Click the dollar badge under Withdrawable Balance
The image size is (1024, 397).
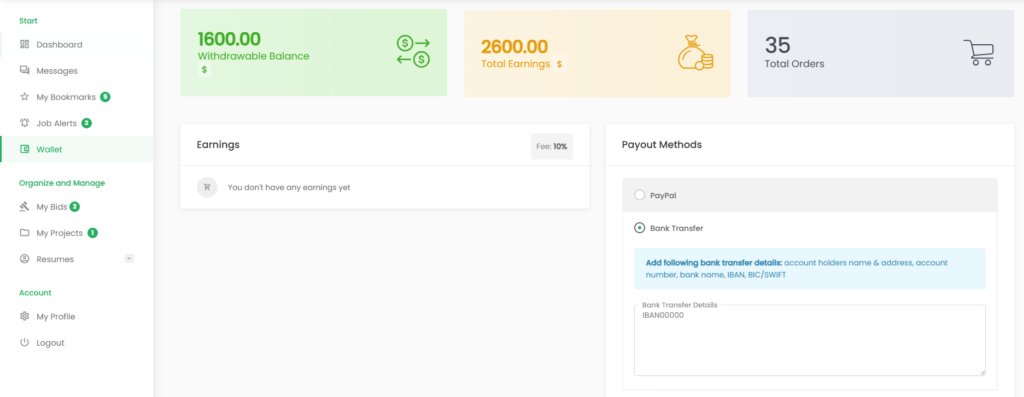tap(204, 70)
